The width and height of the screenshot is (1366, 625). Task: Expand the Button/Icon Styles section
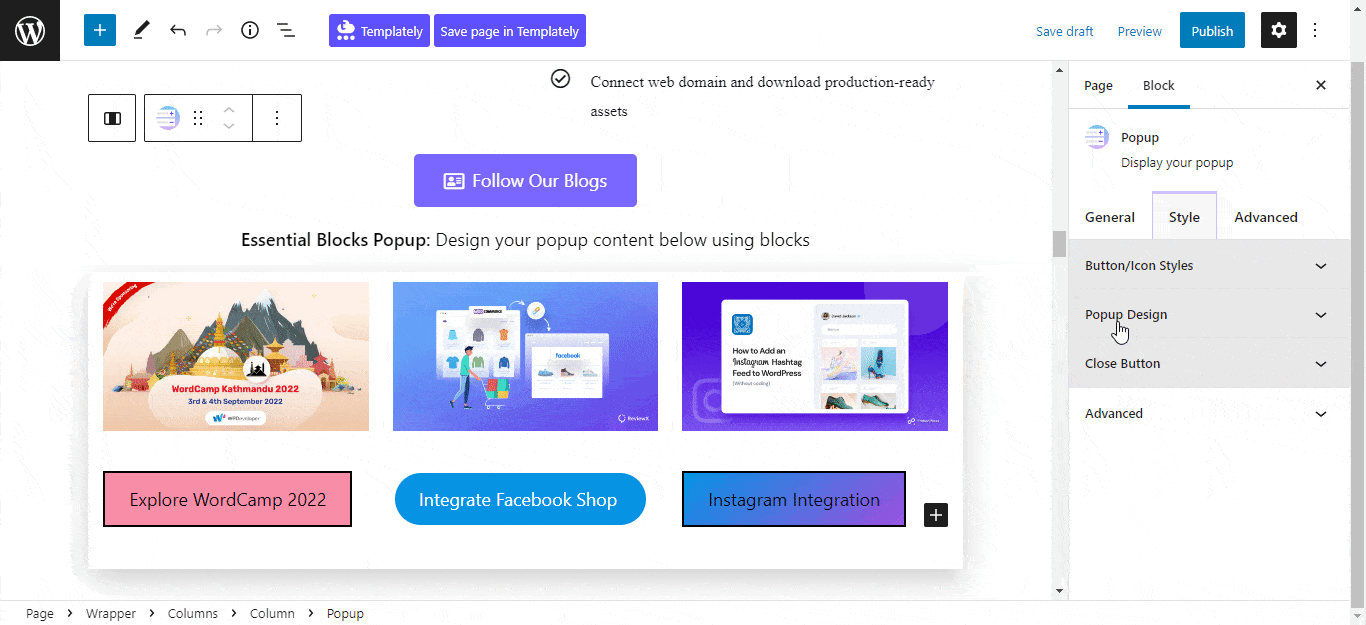tap(1209, 266)
